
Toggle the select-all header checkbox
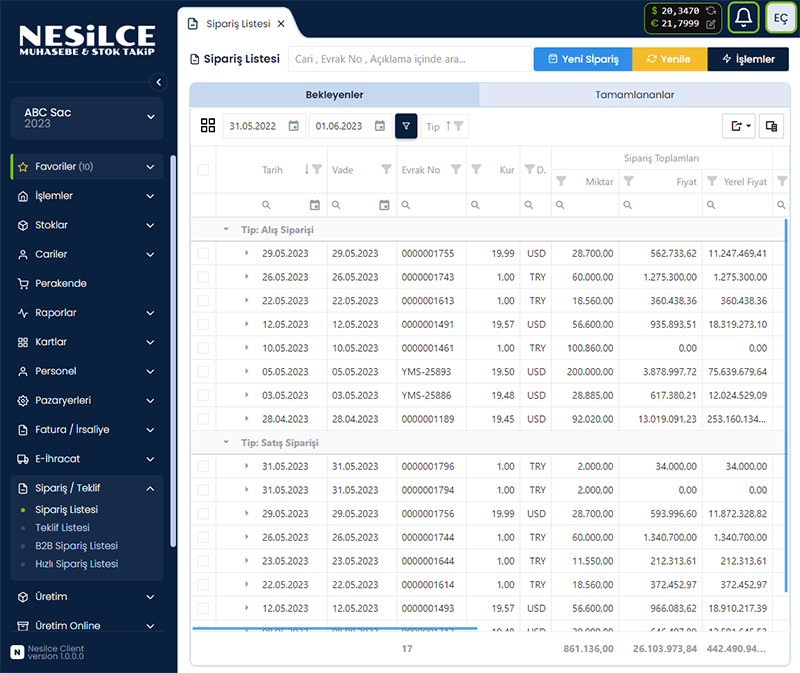click(203, 170)
